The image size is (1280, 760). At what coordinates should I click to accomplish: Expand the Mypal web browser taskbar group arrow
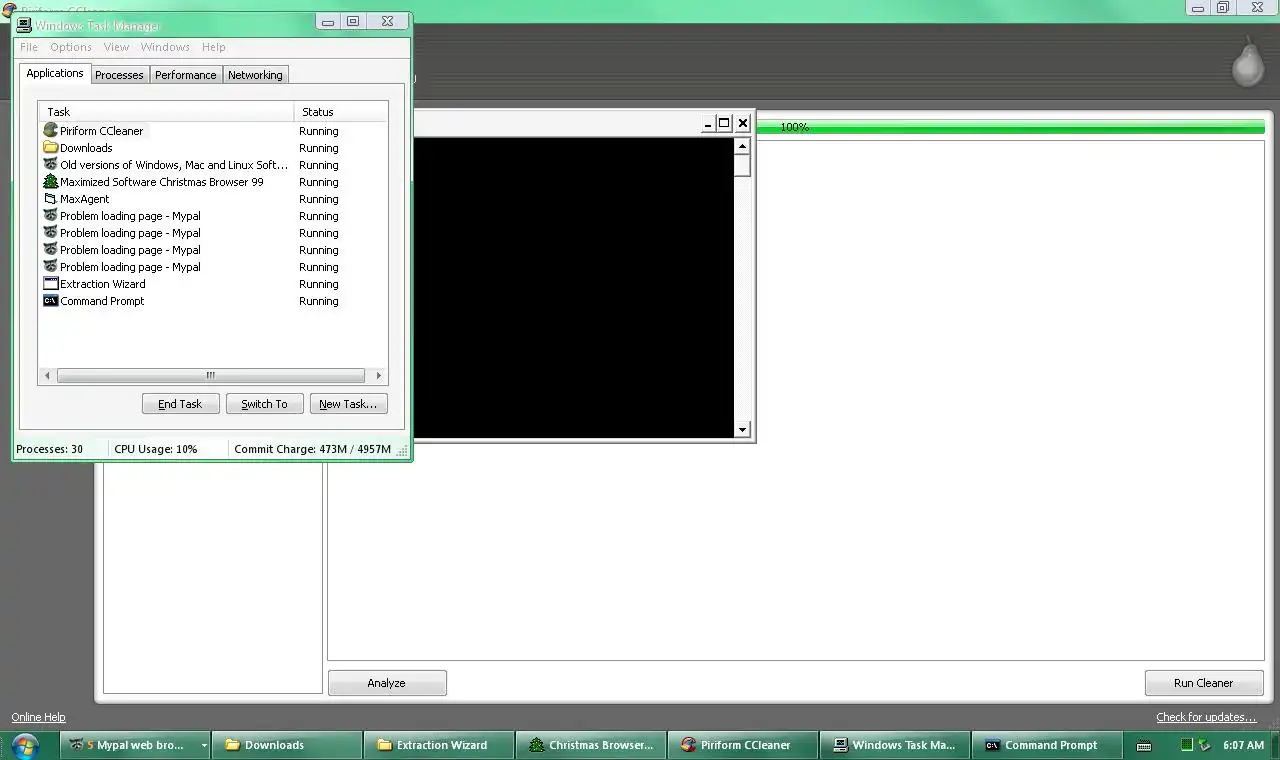point(204,745)
